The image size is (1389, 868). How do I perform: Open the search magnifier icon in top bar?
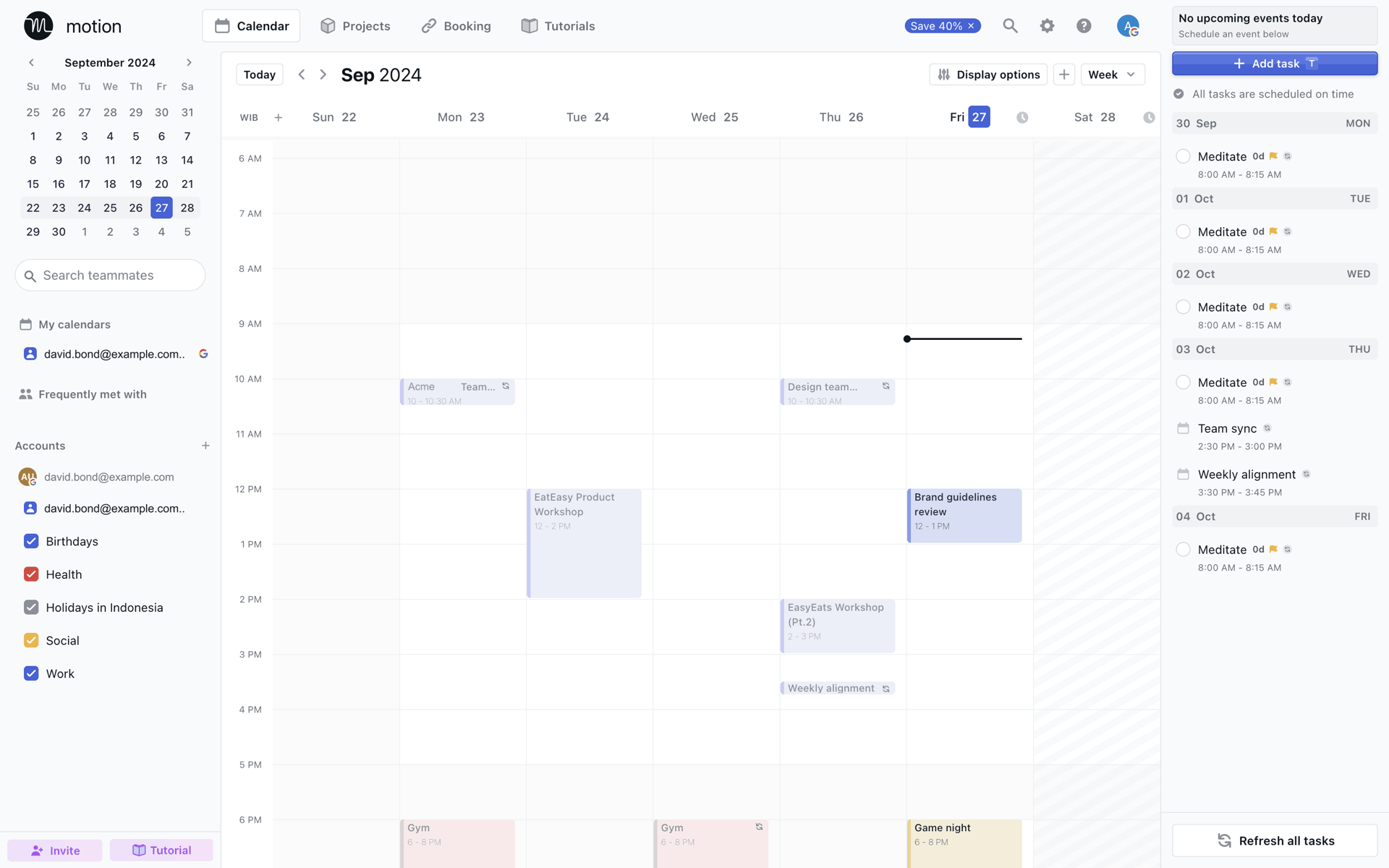(1010, 26)
